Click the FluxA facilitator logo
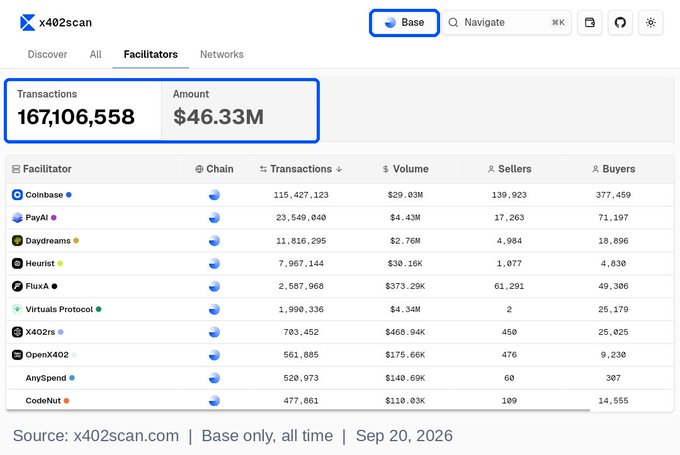This screenshot has height=455, width=680. point(17,286)
